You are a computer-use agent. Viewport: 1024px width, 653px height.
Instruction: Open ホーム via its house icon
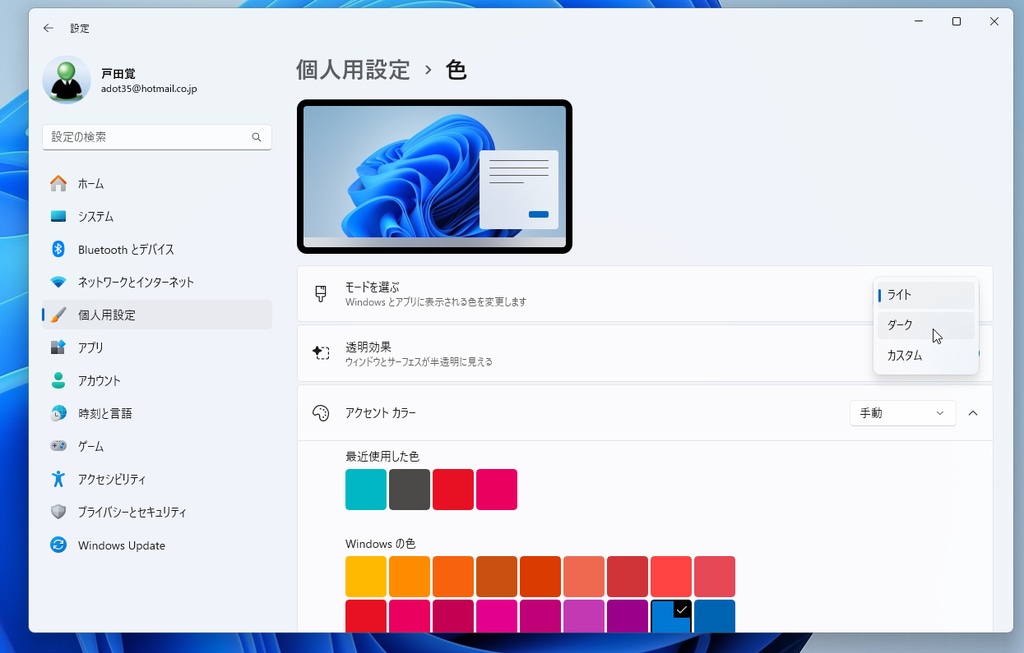(58, 183)
